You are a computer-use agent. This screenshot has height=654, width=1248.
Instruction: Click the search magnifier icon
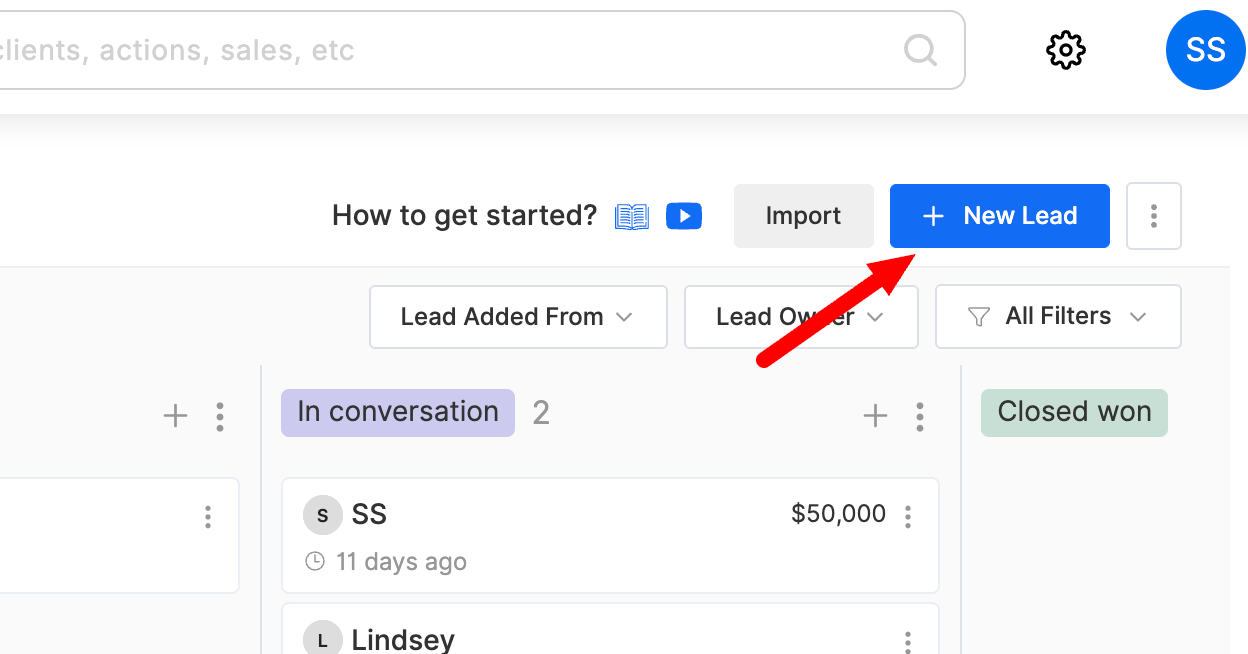[x=920, y=49]
